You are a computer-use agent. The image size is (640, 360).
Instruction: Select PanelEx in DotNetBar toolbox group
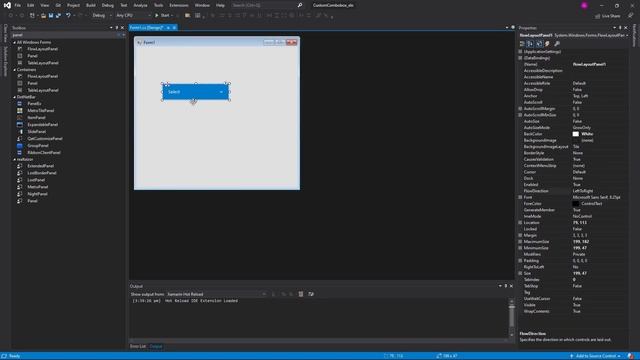pyautogui.click(x=34, y=104)
